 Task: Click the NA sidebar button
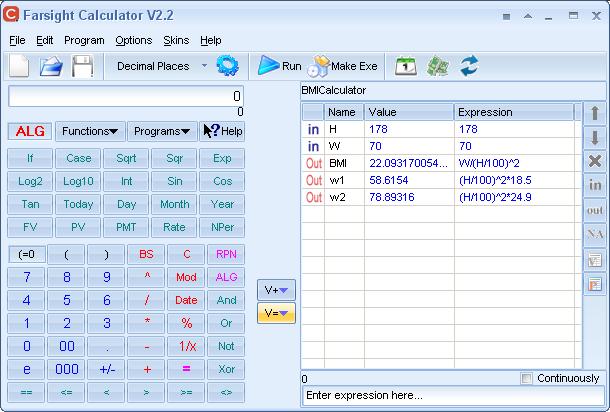point(594,235)
